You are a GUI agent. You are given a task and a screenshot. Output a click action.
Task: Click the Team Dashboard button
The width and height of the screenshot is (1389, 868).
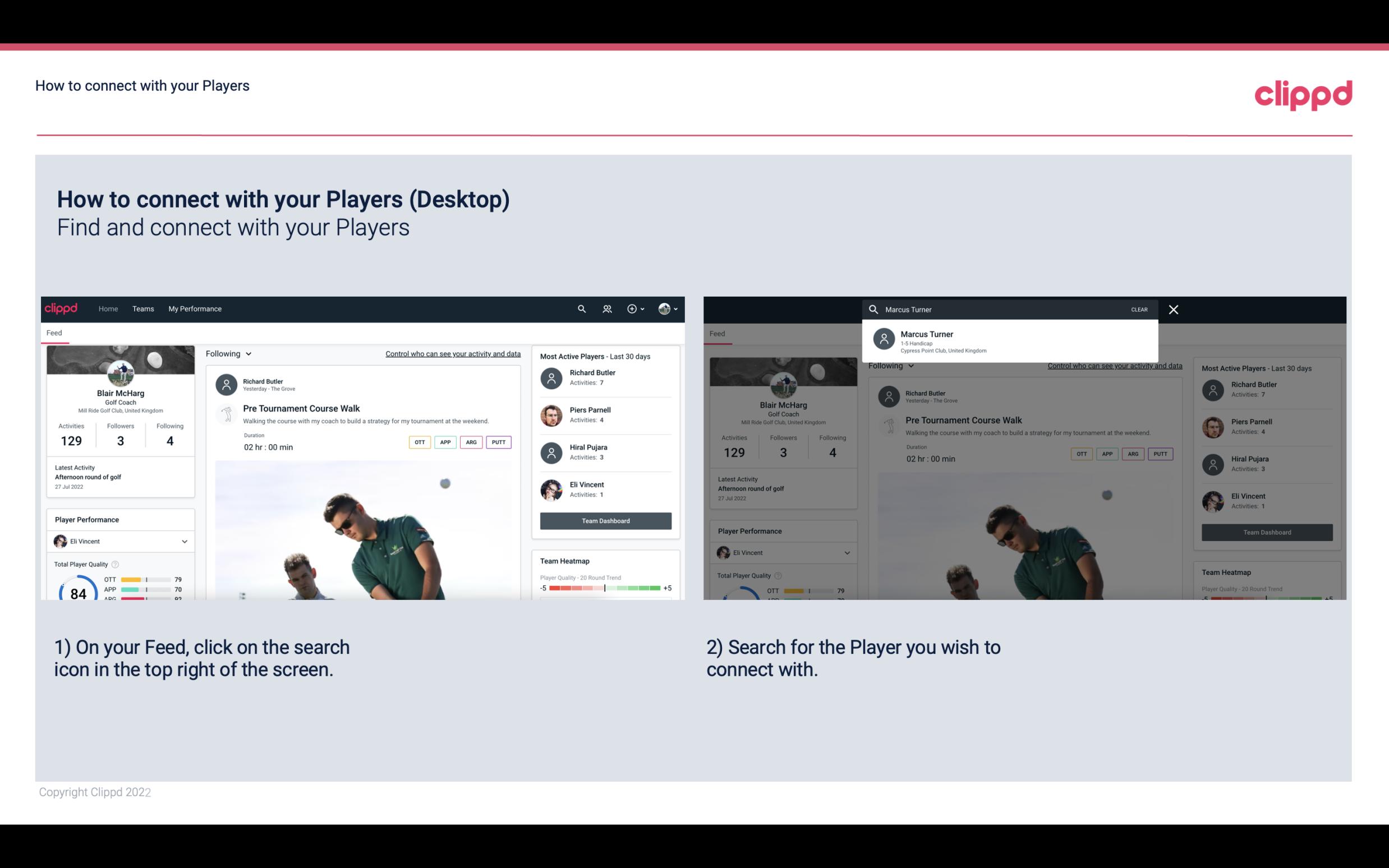pos(605,521)
